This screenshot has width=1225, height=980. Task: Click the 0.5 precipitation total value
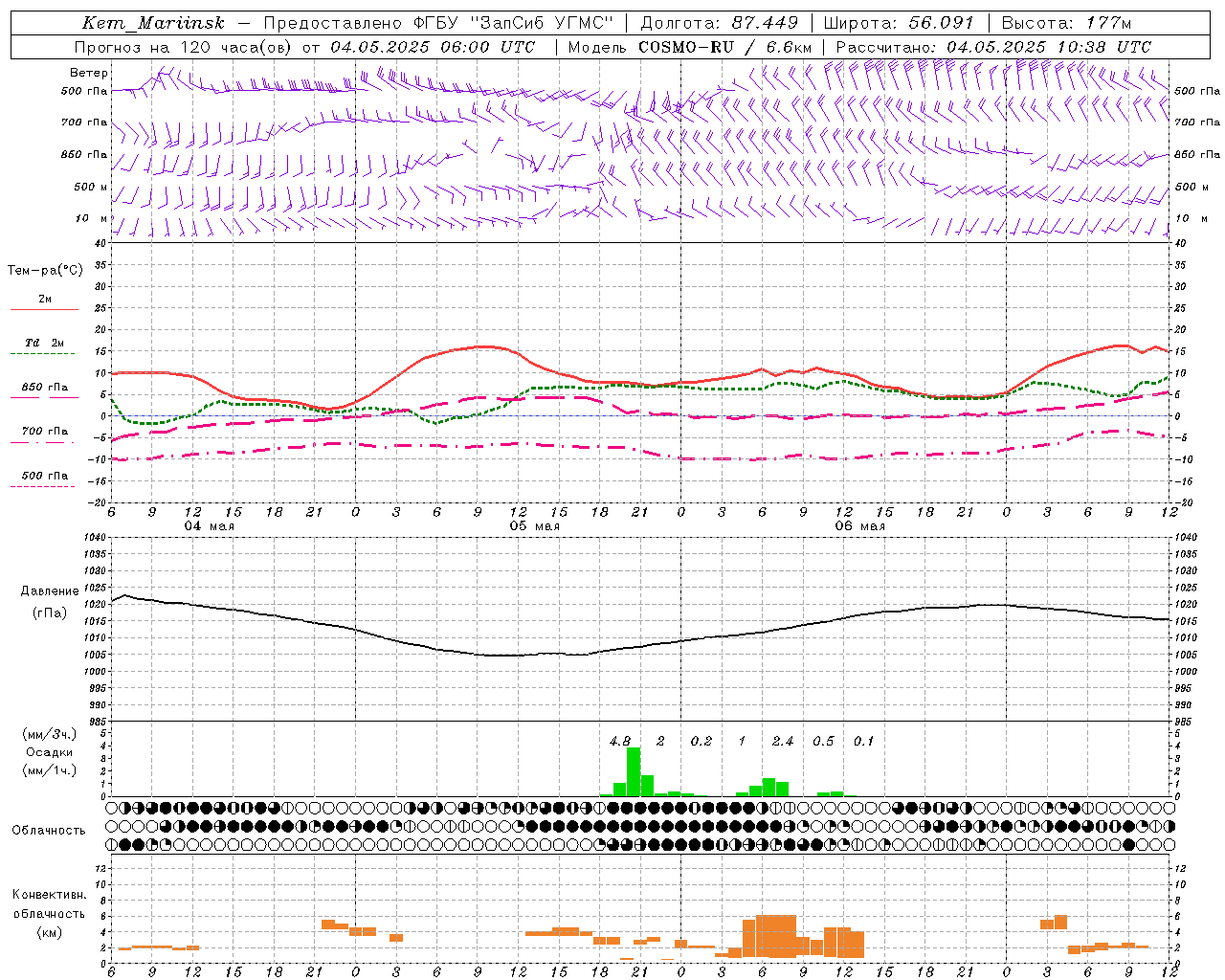click(x=823, y=741)
